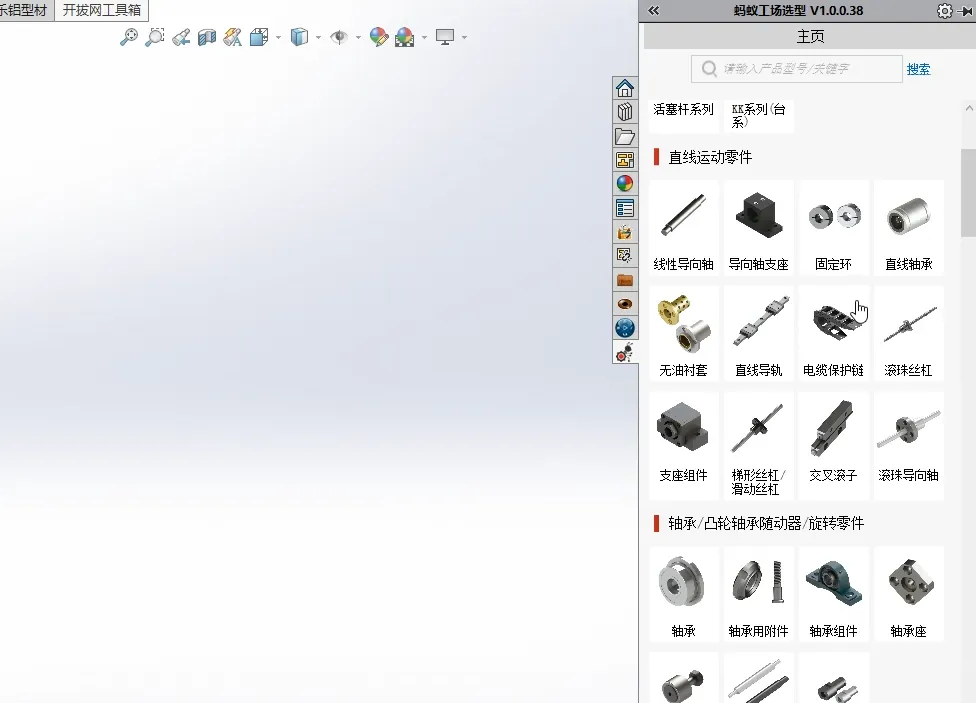The height and width of the screenshot is (703, 976).
Task: Toggle the auto-show pin in the pane header
Action: pos(965,11)
